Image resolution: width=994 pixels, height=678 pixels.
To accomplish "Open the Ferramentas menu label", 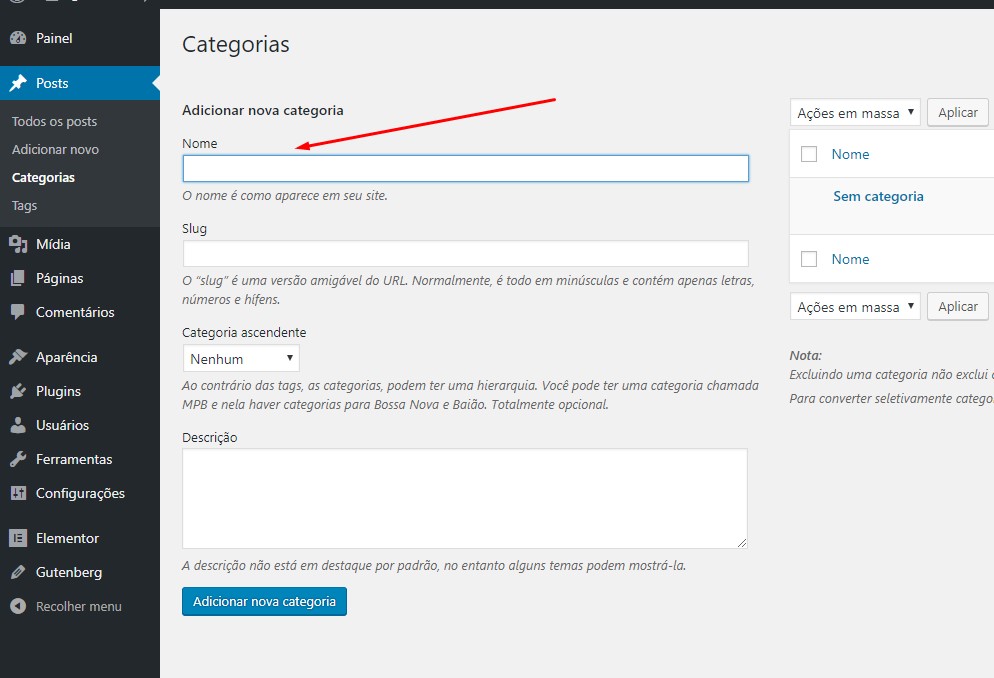I will (x=74, y=459).
